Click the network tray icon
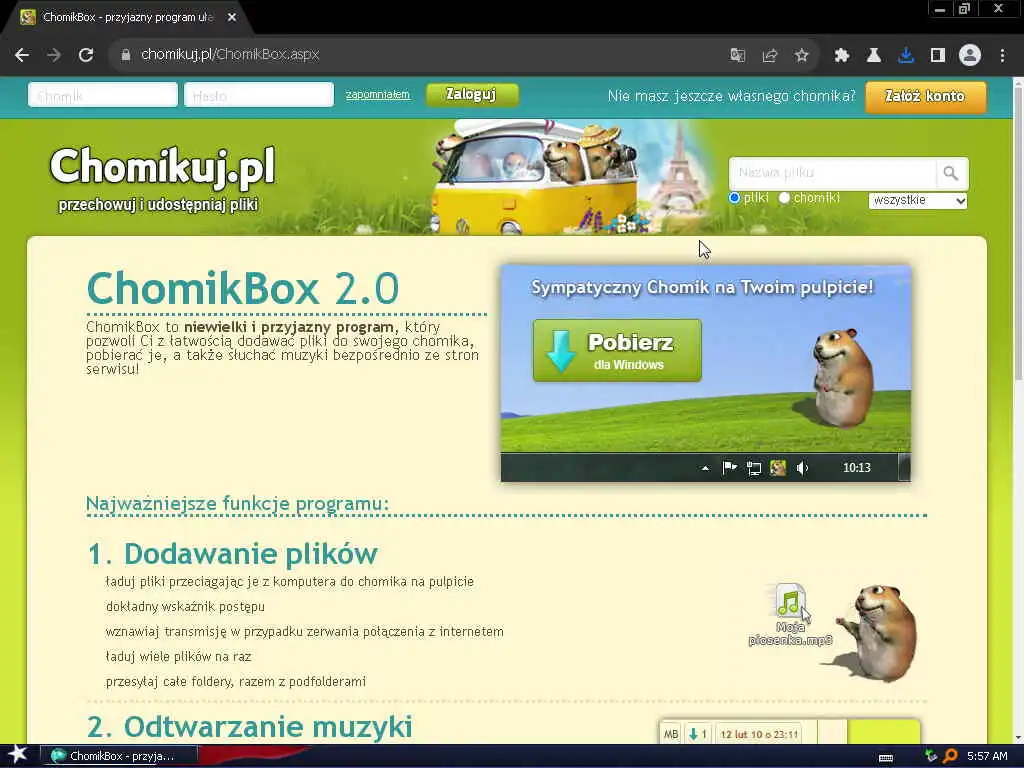This screenshot has height=768, width=1024. [931, 756]
